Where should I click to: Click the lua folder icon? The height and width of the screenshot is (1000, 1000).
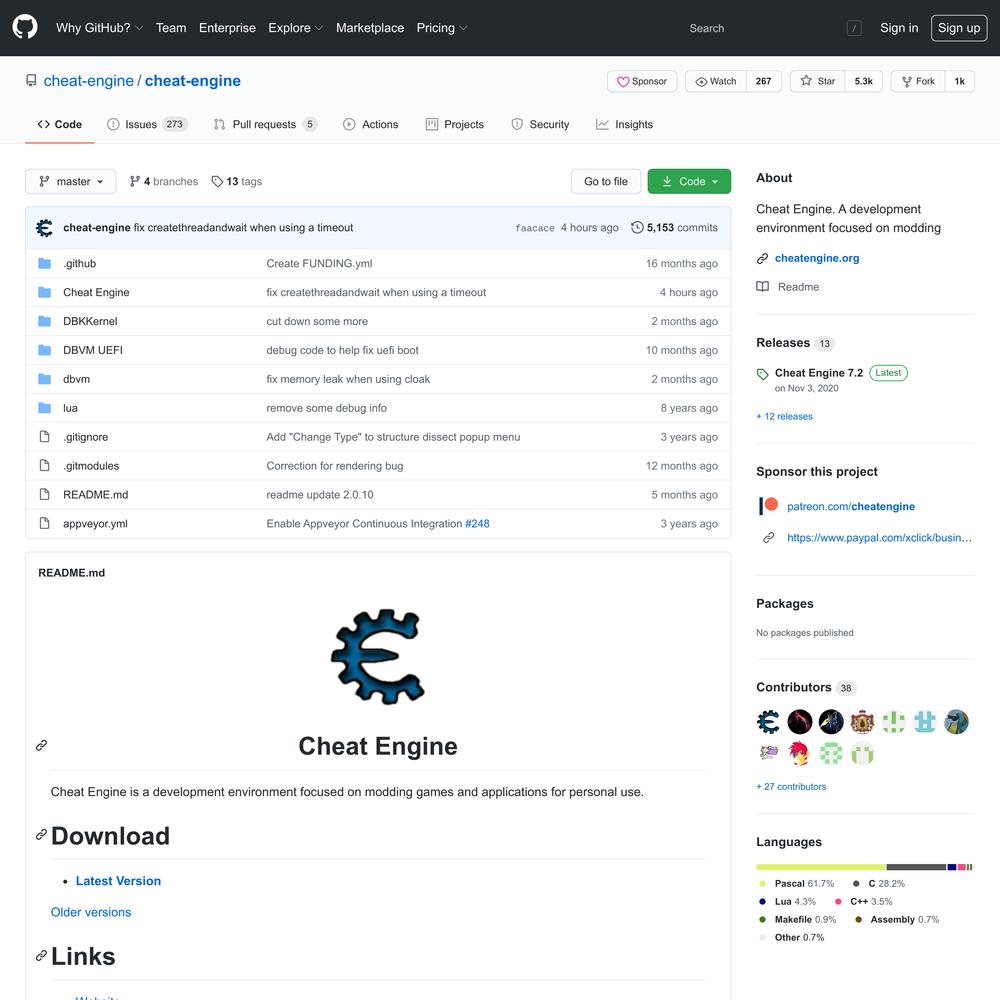[x=44, y=408]
